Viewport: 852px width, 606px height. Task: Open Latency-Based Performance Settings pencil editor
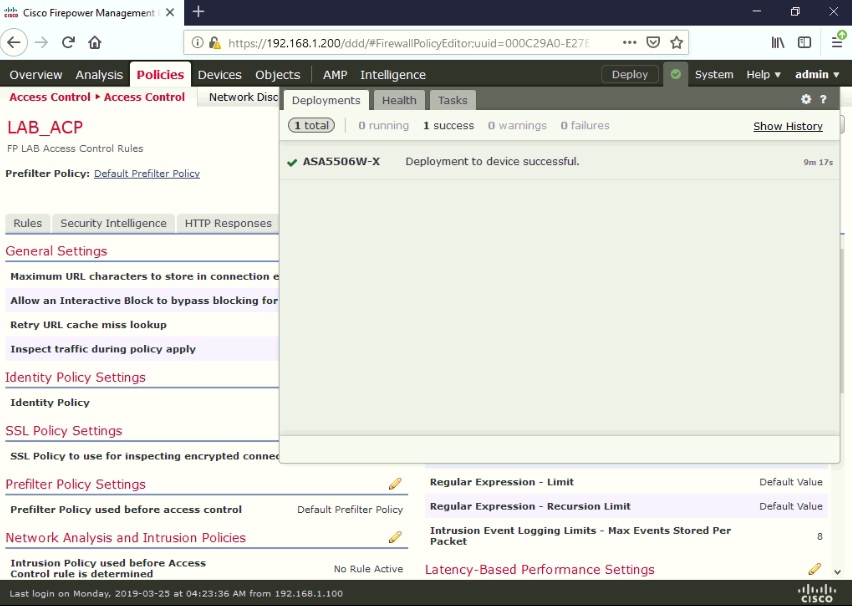tap(814, 568)
